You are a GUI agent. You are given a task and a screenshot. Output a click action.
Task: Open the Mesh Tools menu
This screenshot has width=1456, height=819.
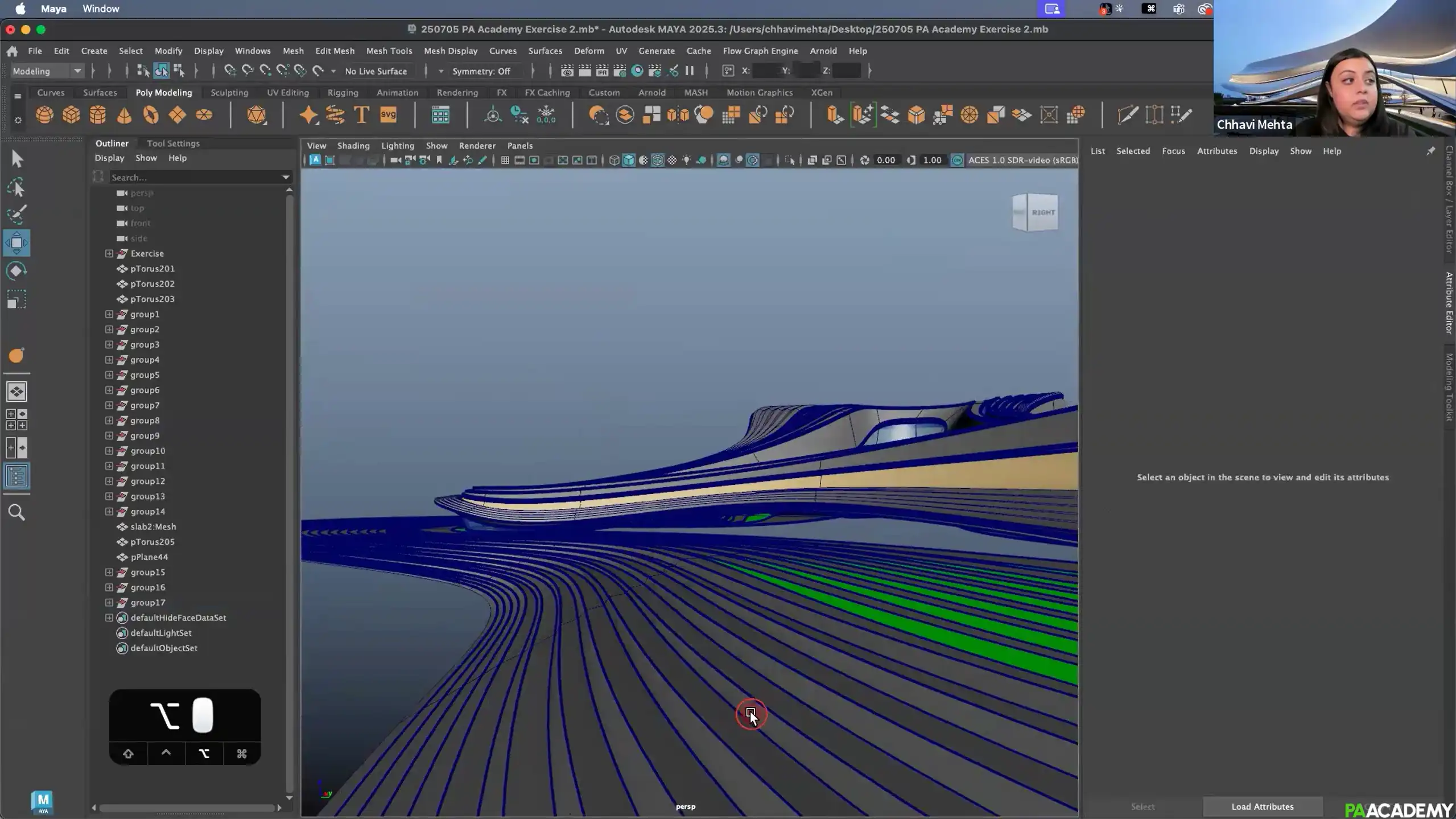pos(389,51)
